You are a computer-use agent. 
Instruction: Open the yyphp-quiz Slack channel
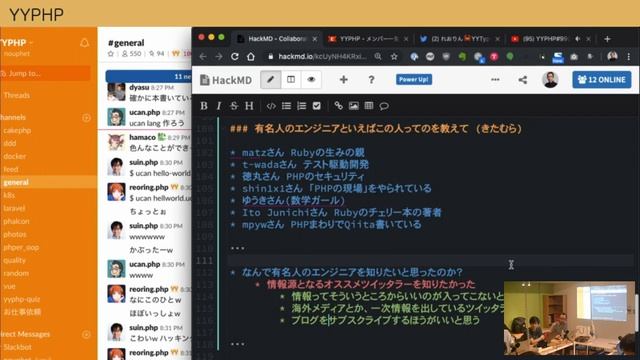pos(22,299)
